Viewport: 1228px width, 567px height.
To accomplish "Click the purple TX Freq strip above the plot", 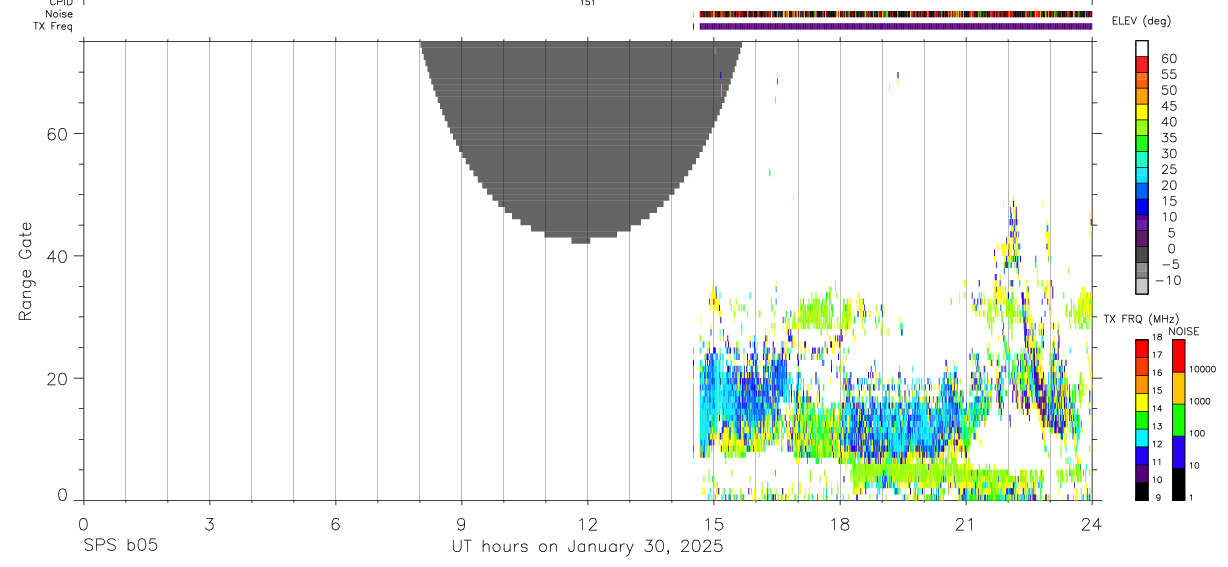I will [895, 26].
